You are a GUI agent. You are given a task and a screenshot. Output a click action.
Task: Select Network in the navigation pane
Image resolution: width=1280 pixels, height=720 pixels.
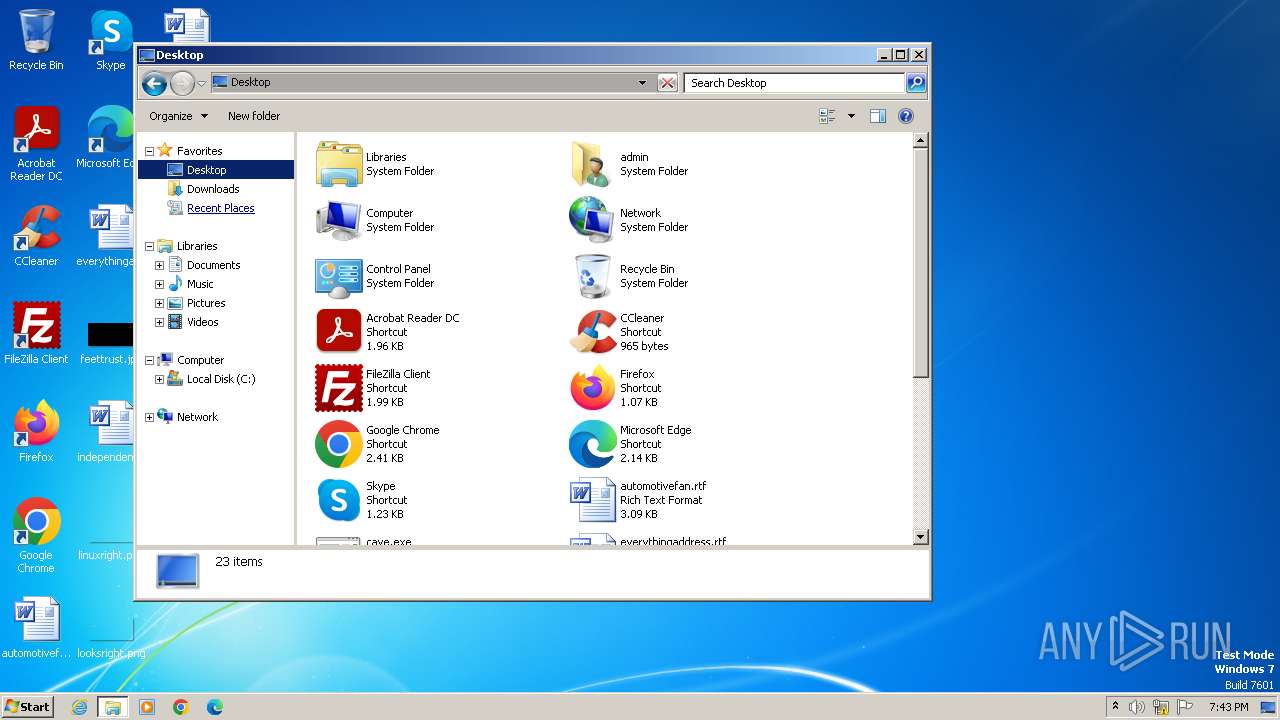pos(197,417)
